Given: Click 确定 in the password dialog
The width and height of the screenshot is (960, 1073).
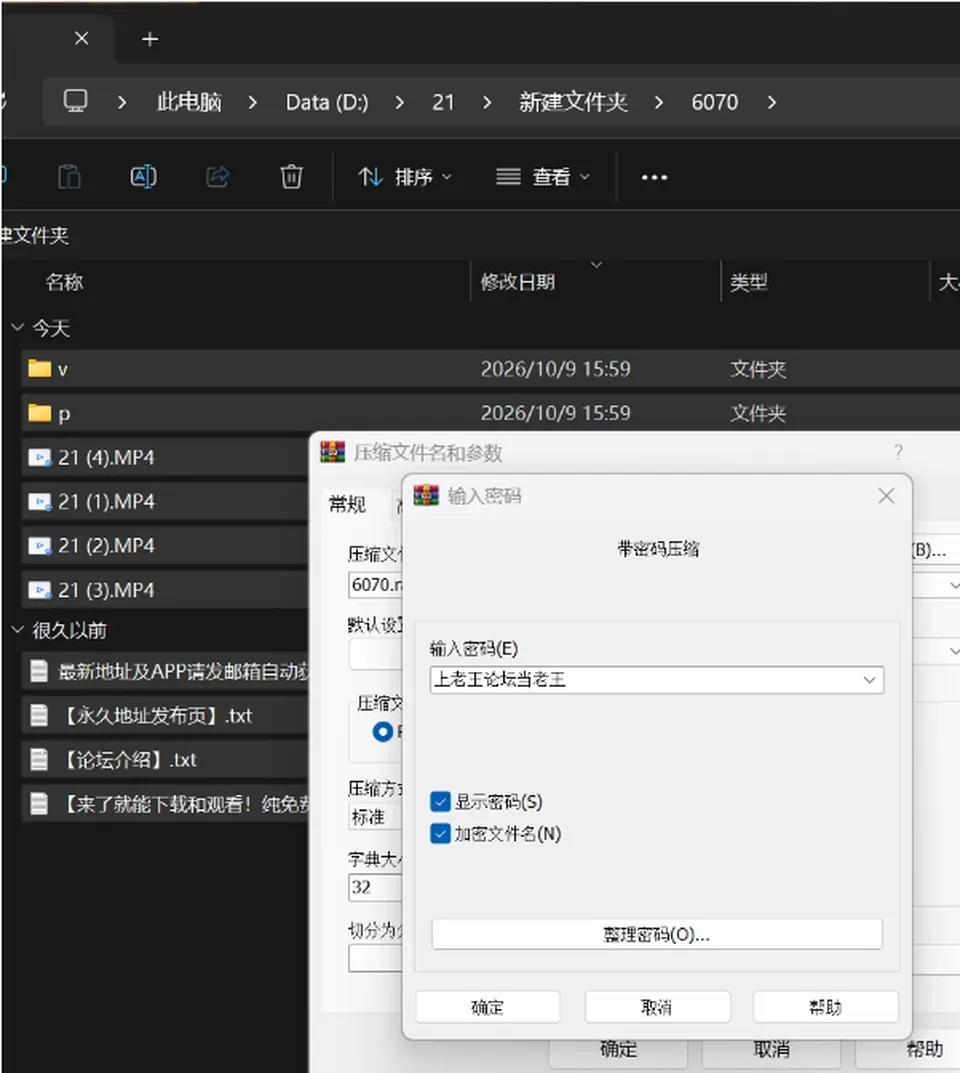Looking at the screenshot, I should tap(488, 1007).
